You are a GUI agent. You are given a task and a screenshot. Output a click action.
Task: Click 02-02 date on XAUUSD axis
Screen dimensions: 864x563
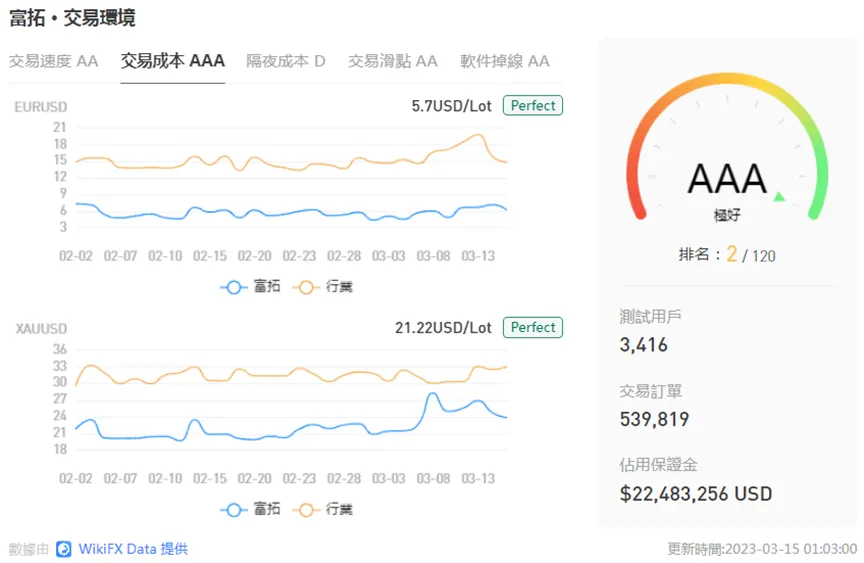pos(75,478)
